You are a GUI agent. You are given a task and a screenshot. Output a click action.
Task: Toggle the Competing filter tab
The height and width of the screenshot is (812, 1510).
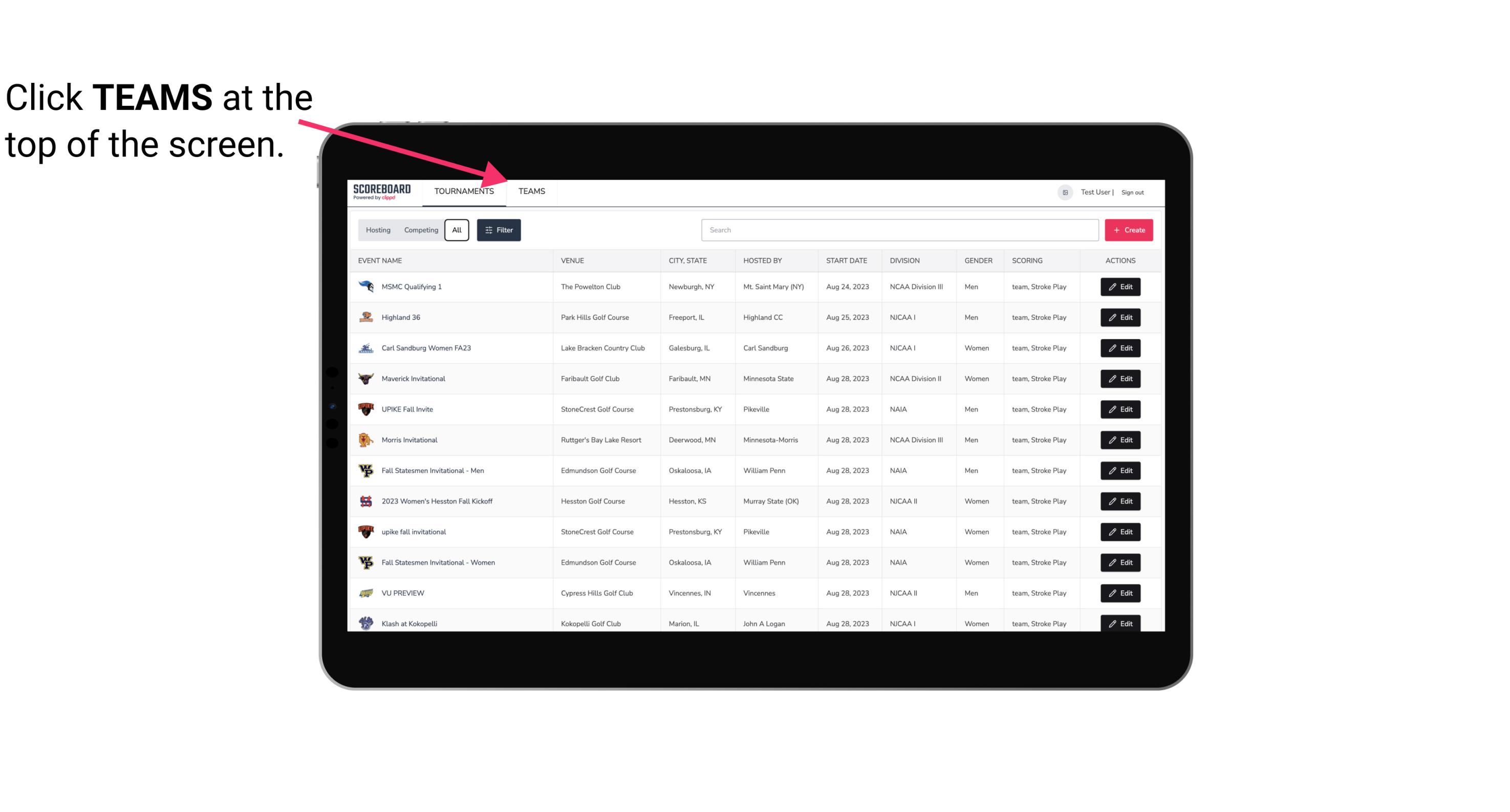pos(420,229)
